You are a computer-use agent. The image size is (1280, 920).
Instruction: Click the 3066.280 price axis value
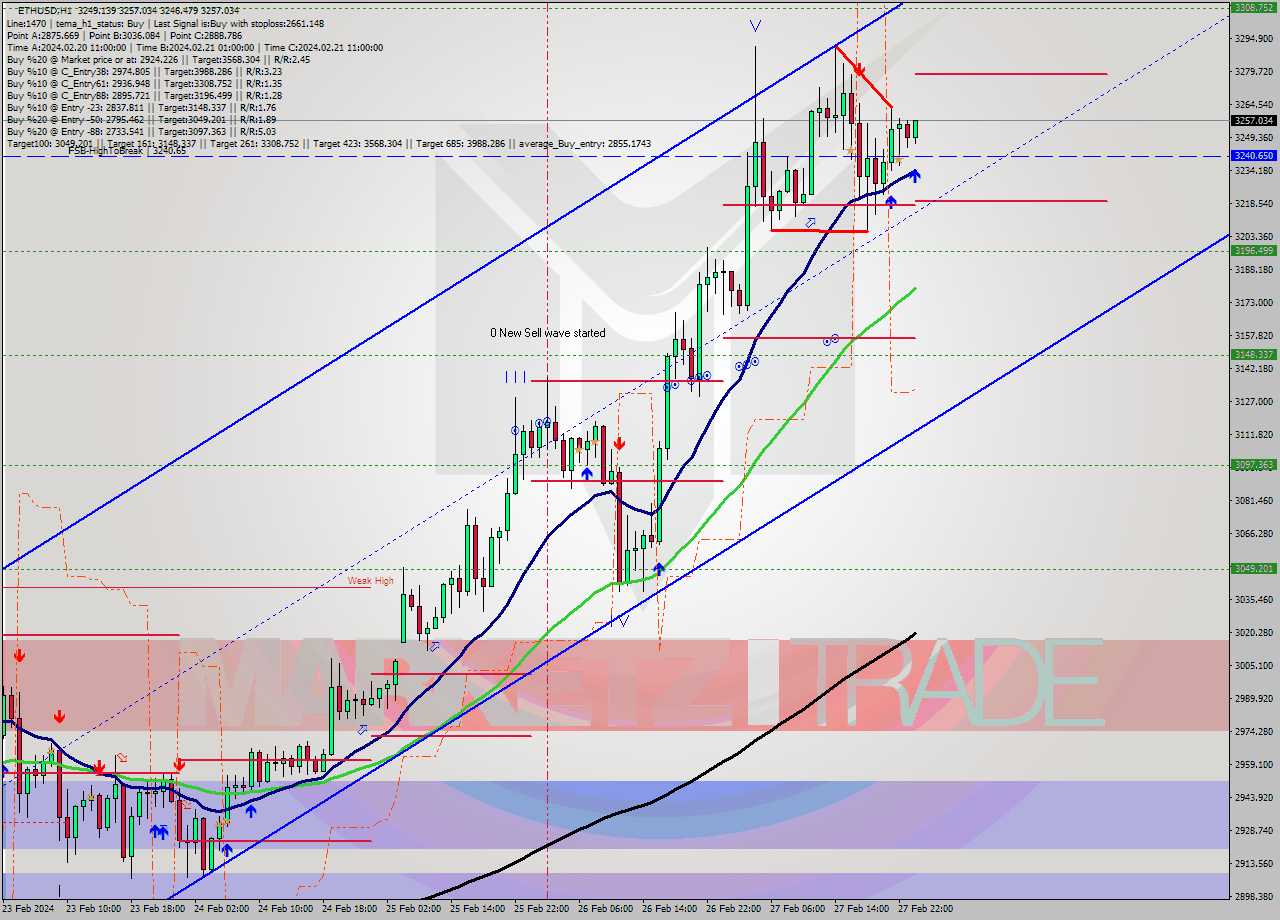(x=1254, y=533)
